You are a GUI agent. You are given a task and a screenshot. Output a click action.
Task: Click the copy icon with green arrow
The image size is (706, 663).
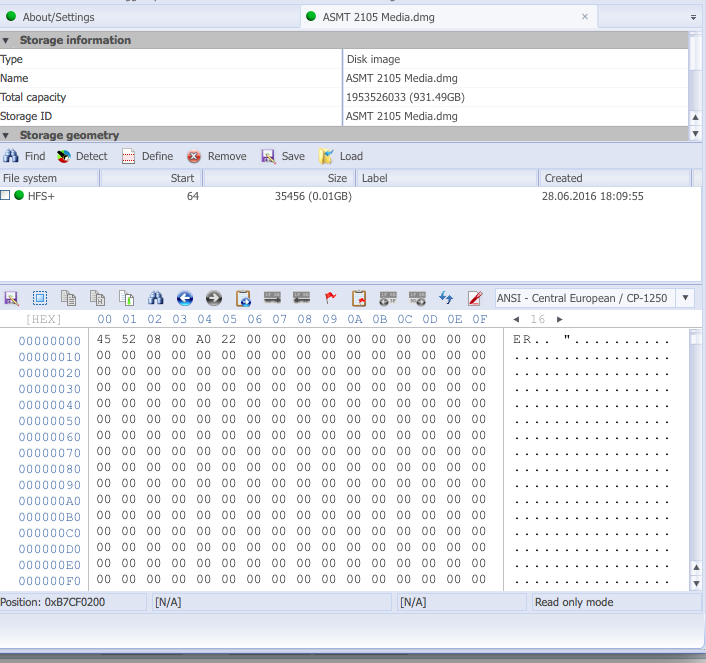click(x=127, y=298)
